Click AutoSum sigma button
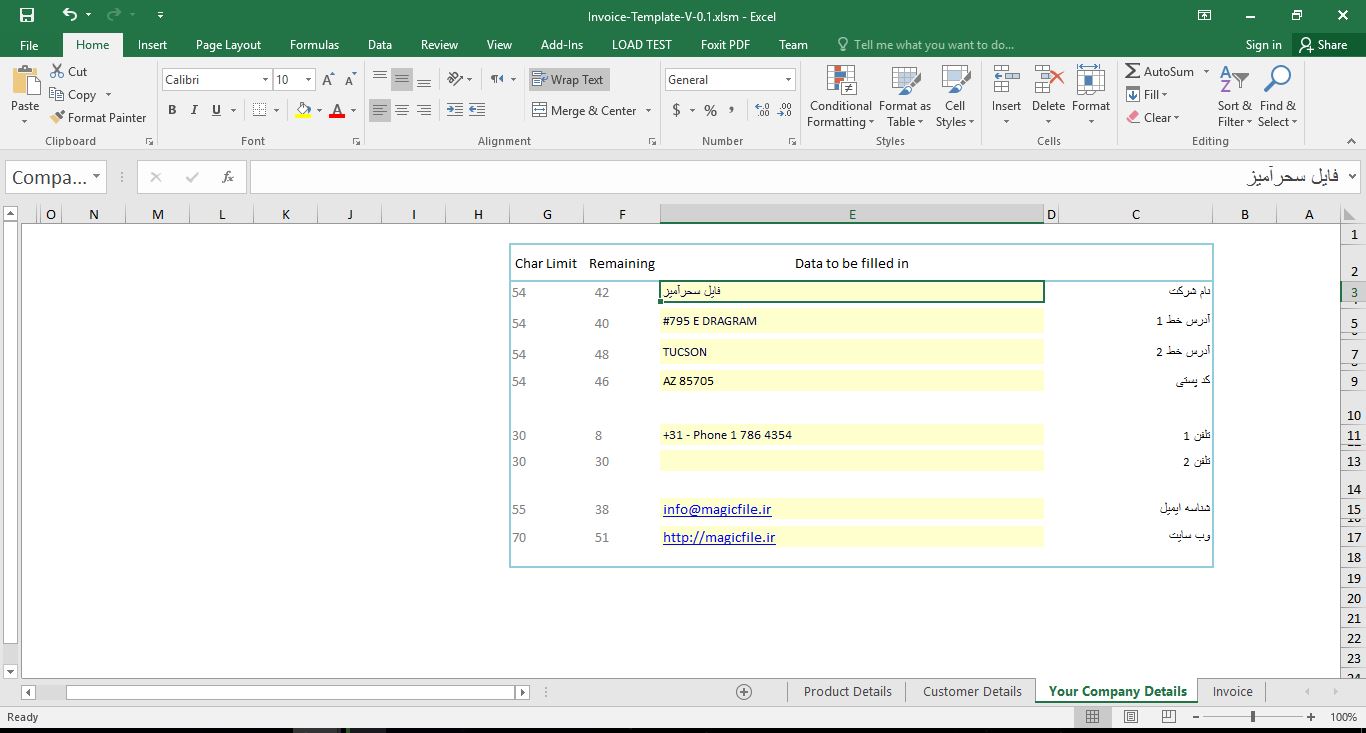Viewport: 1366px width, 733px height. tap(1160, 72)
